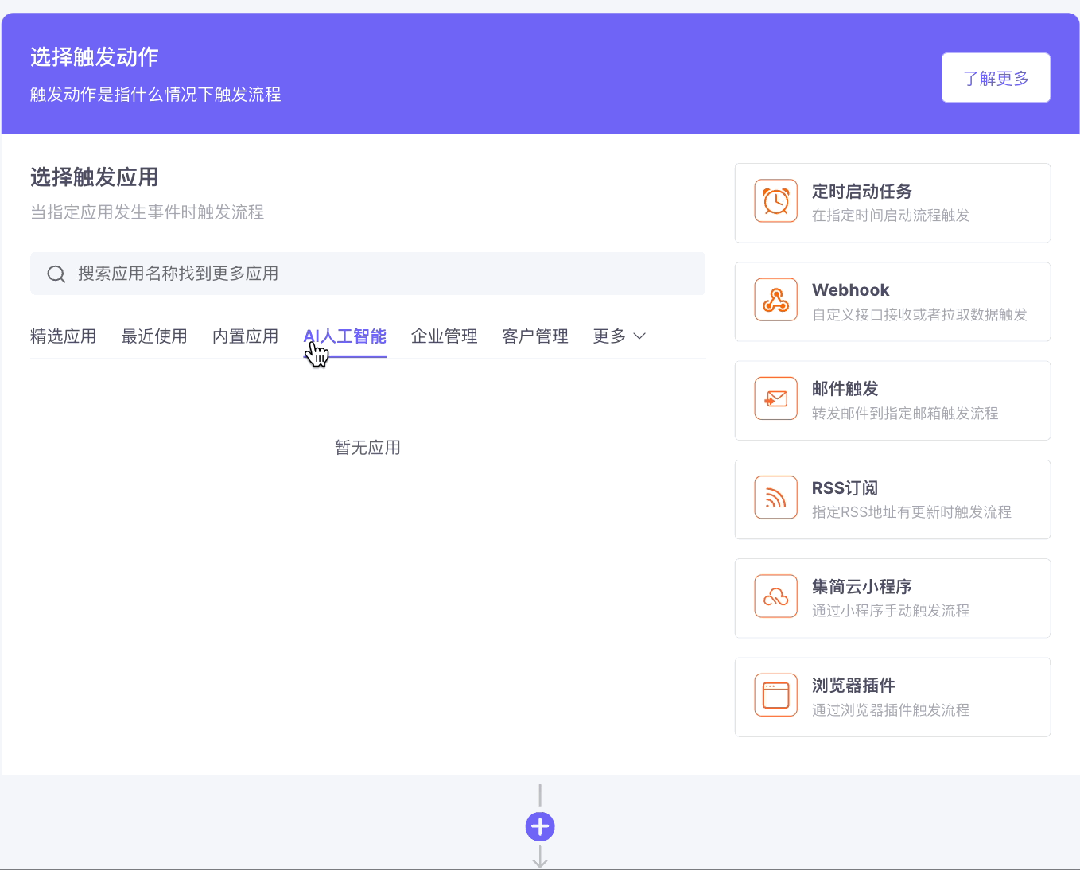The image size is (1080, 870).
Task: Focus the 搜索应用名称找到更多应用 search field
Action: point(367,273)
